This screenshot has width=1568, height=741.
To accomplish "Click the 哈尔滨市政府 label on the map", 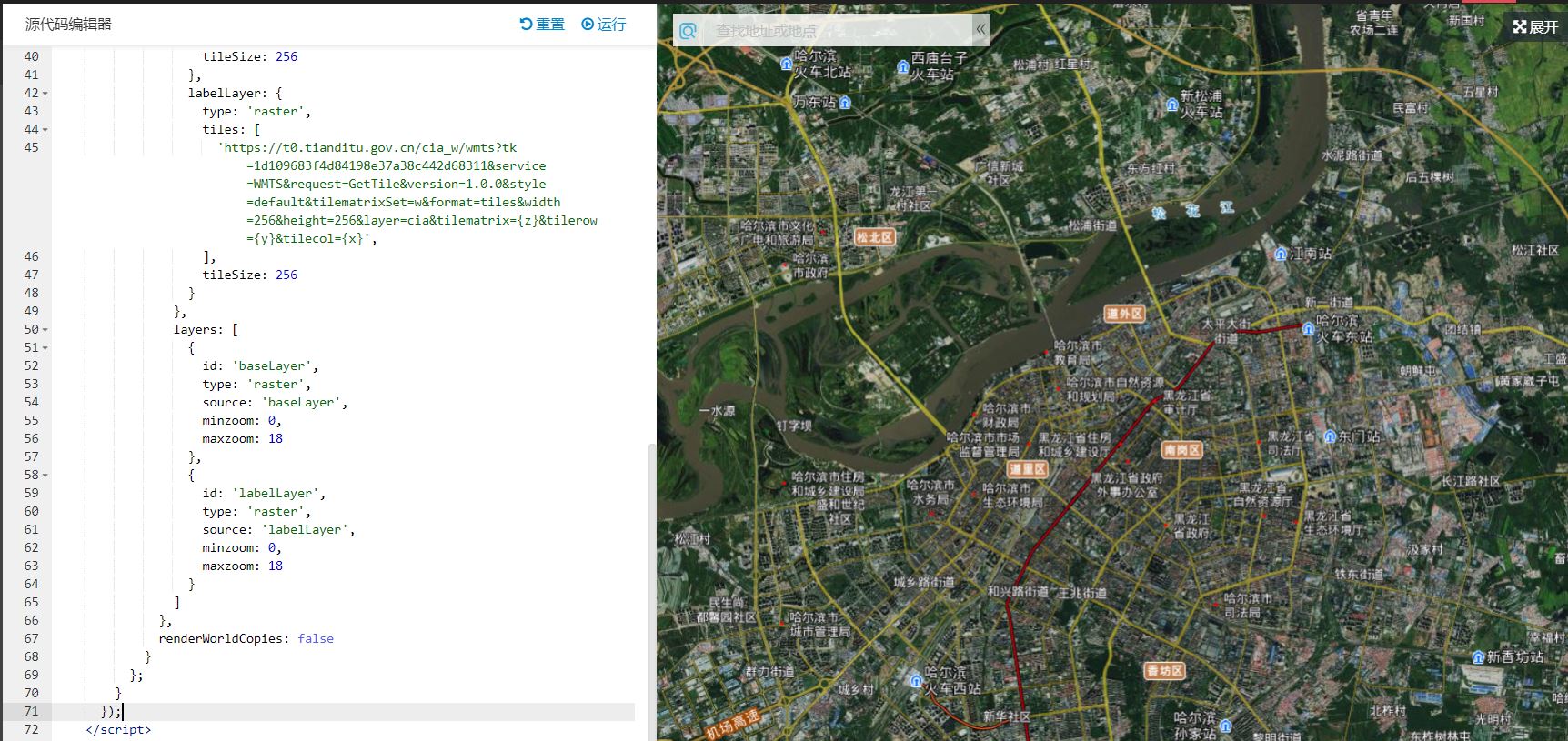I will point(811,265).
